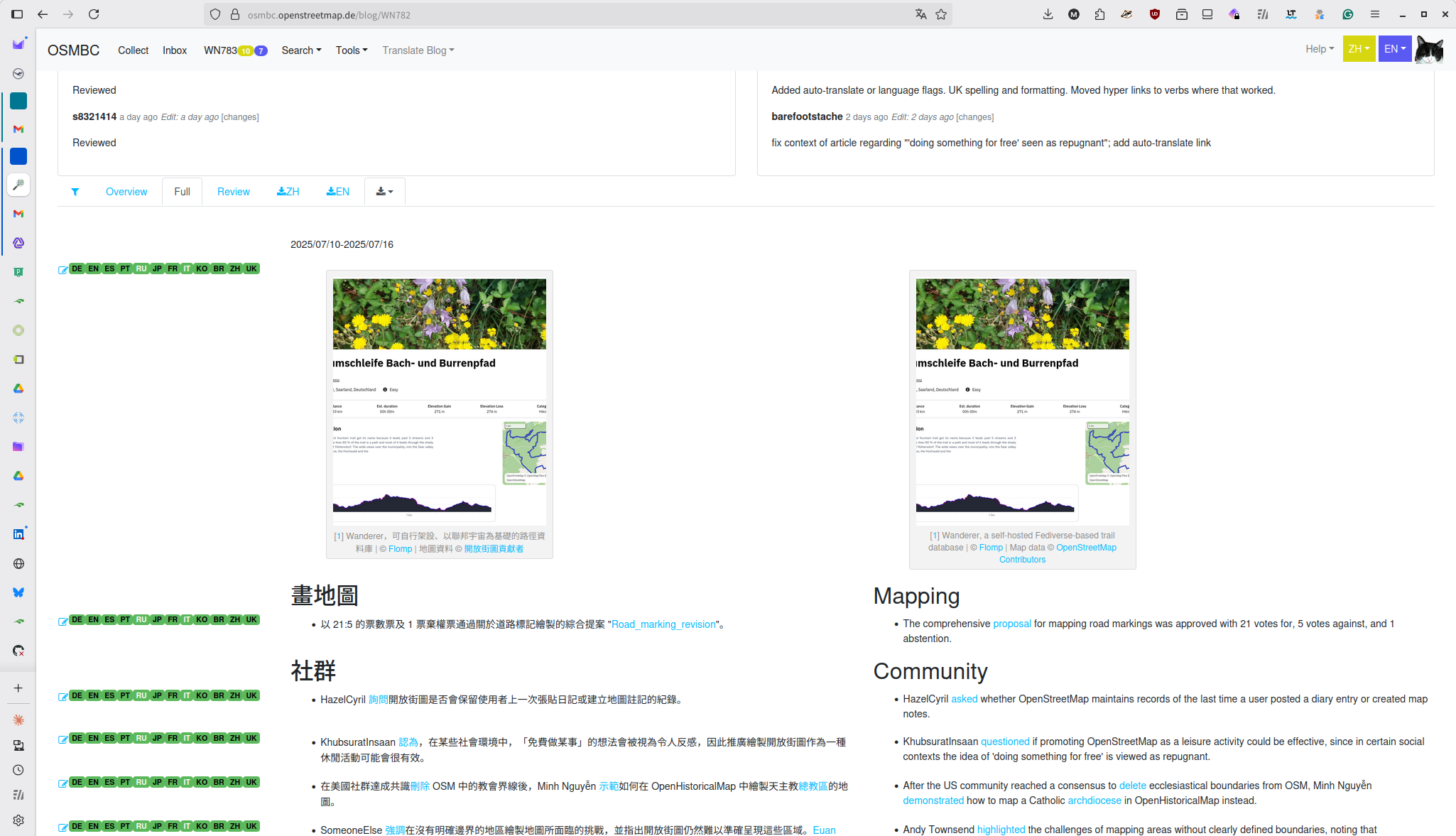The width and height of the screenshot is (1456, 836).
Task: Open the 'demonstrated' link
Action: click(x=933, y=800)
